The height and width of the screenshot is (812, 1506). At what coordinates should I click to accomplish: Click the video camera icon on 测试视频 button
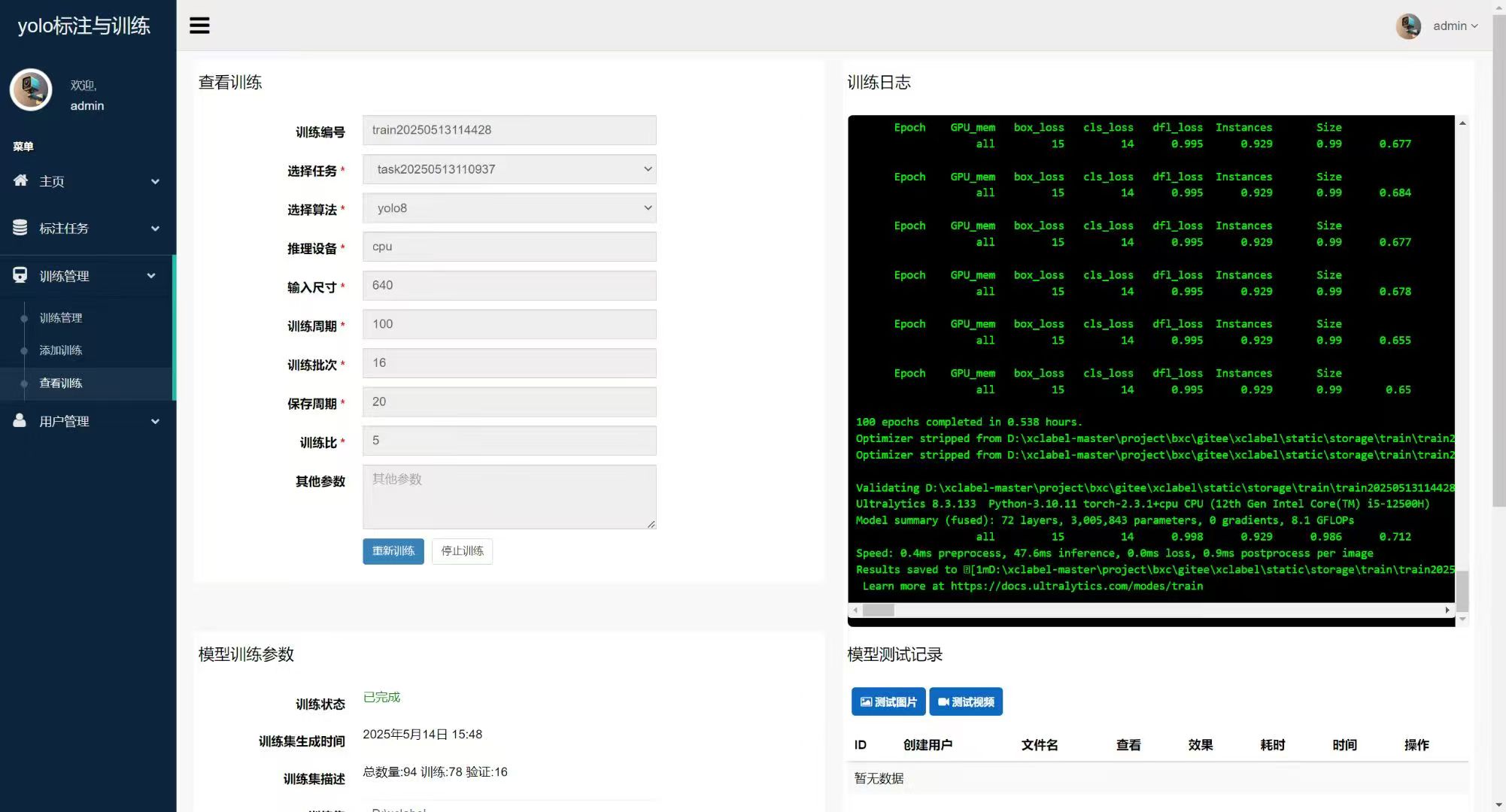[x=943, y=701]
